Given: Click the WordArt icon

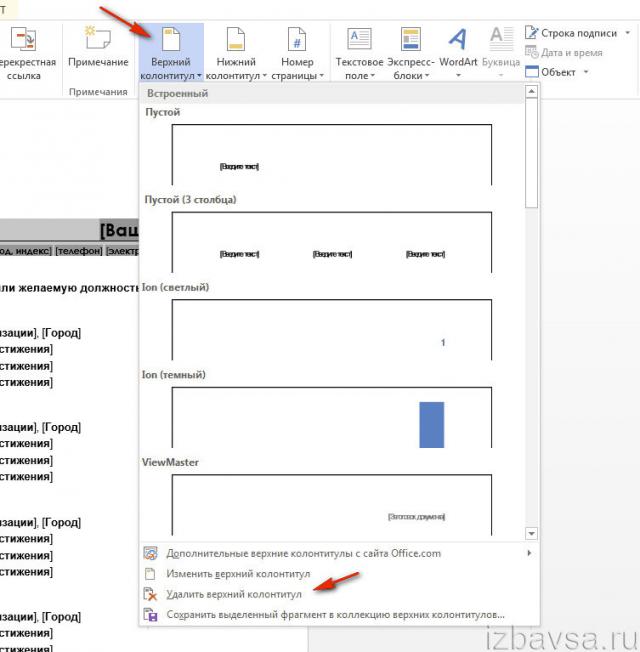Looking at the screenshot, I should point(458,40).
